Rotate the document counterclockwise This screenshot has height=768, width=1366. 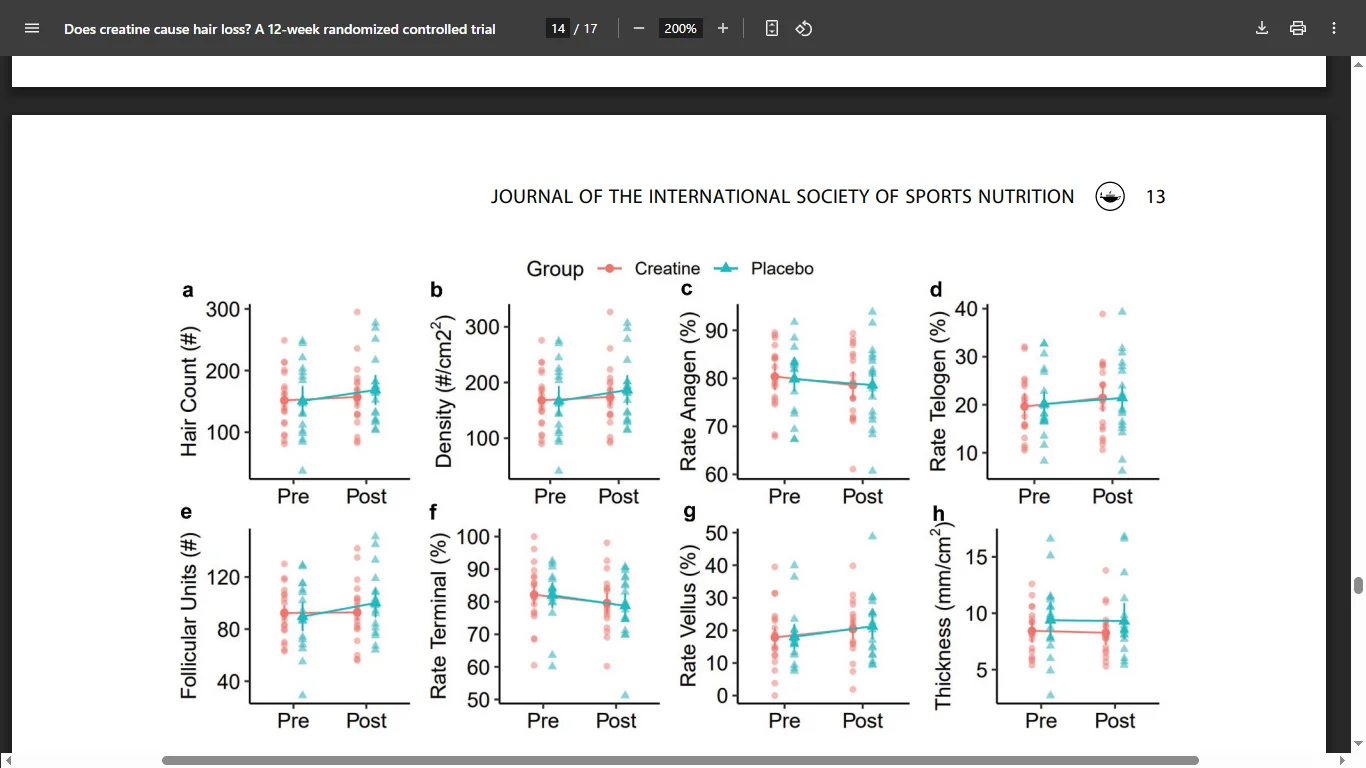point(803,28)
